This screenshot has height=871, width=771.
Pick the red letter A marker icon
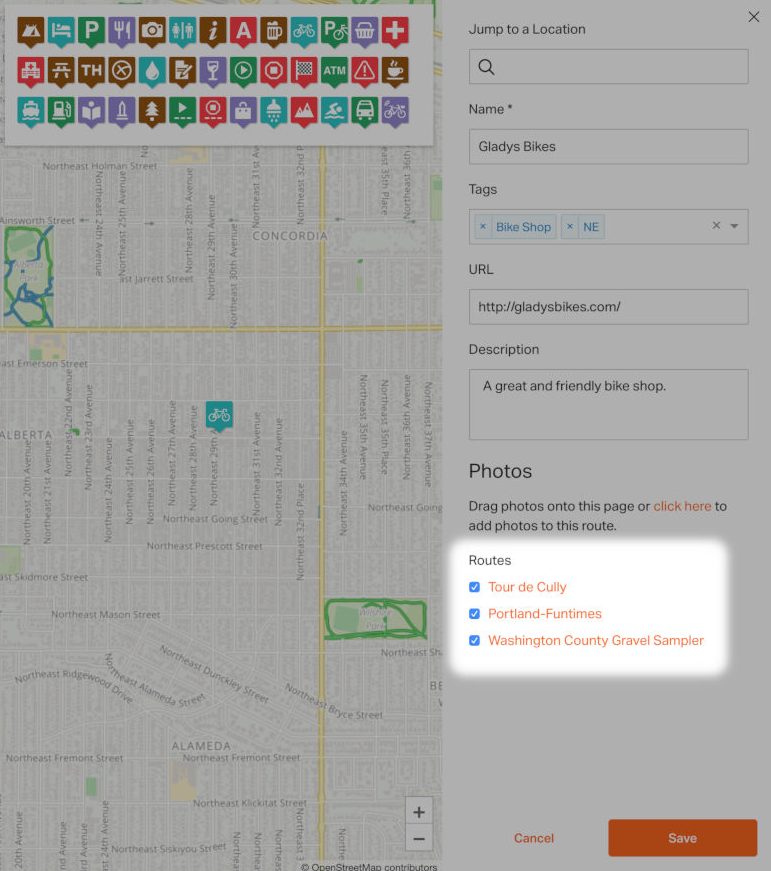tap(243, 31)
